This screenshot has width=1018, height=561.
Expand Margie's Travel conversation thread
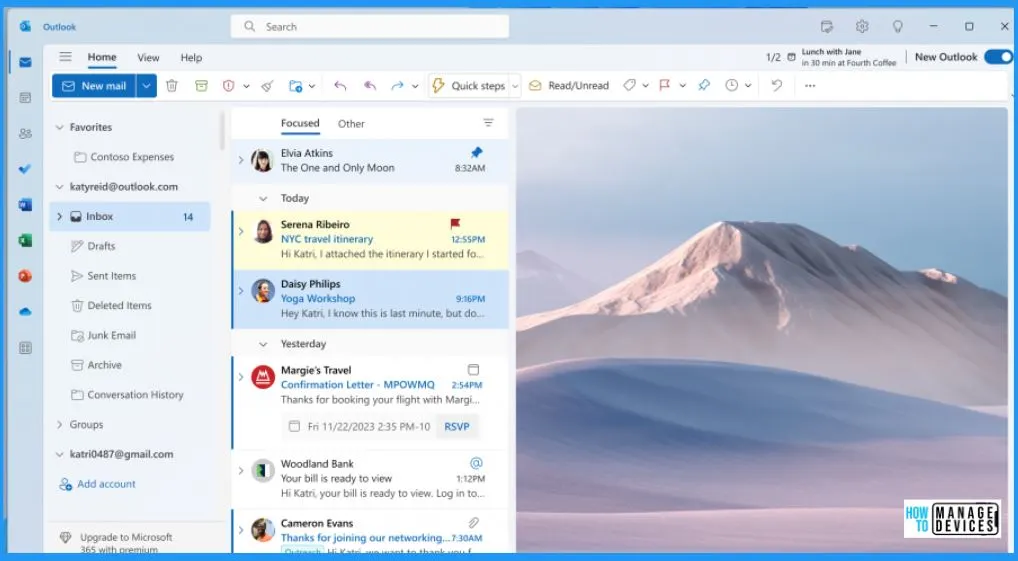click(x=241, y=377)
